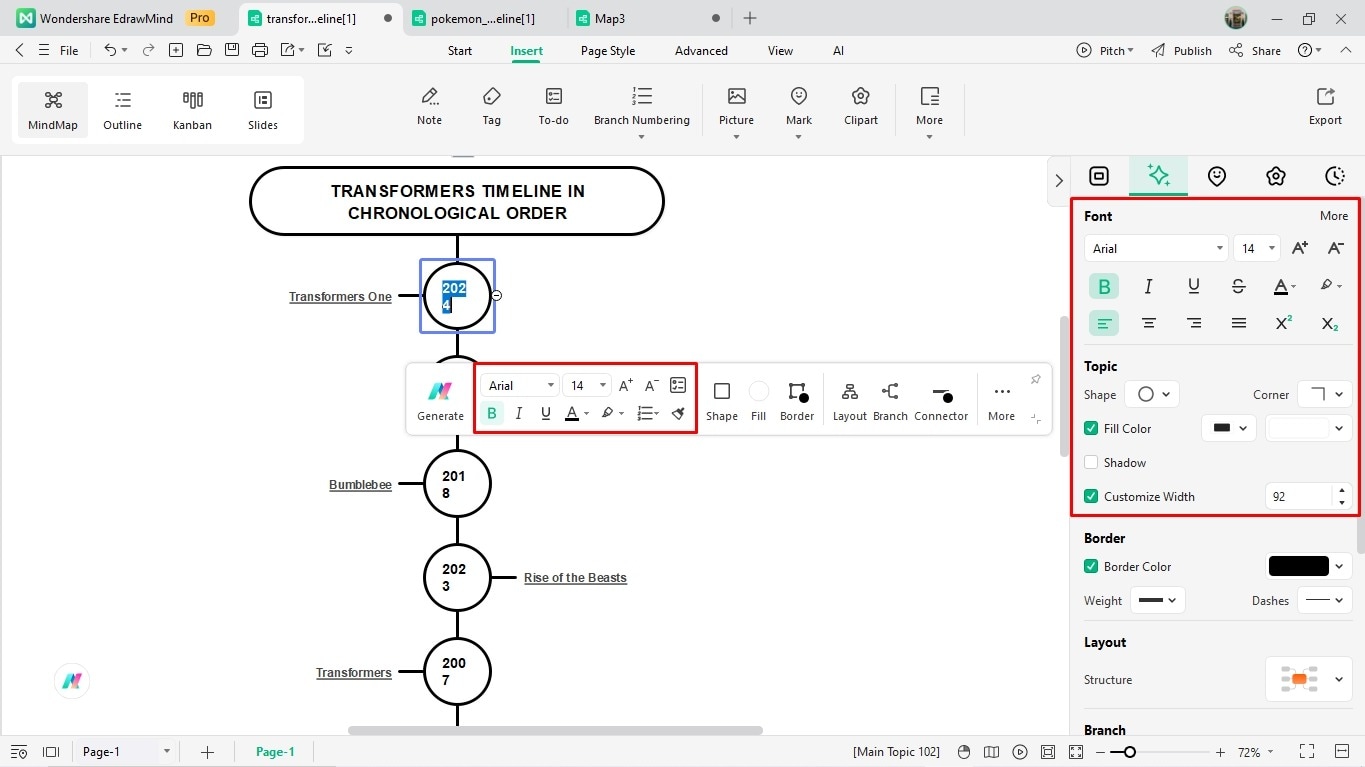The image size is (1365, 767).
Task: Click the Customize Width value field
Action: [1299, 496]
